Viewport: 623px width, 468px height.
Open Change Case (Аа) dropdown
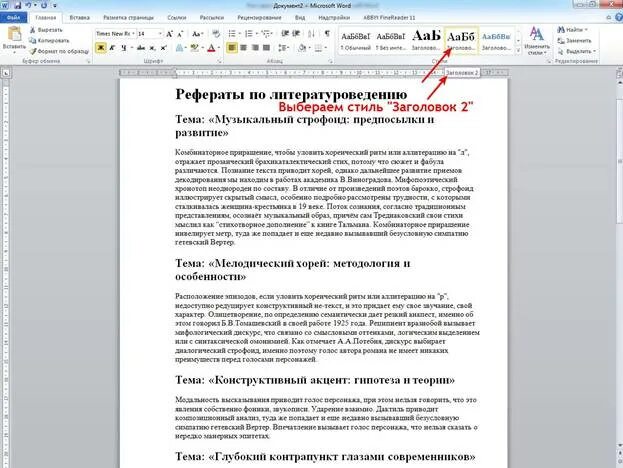click(197, 34)
